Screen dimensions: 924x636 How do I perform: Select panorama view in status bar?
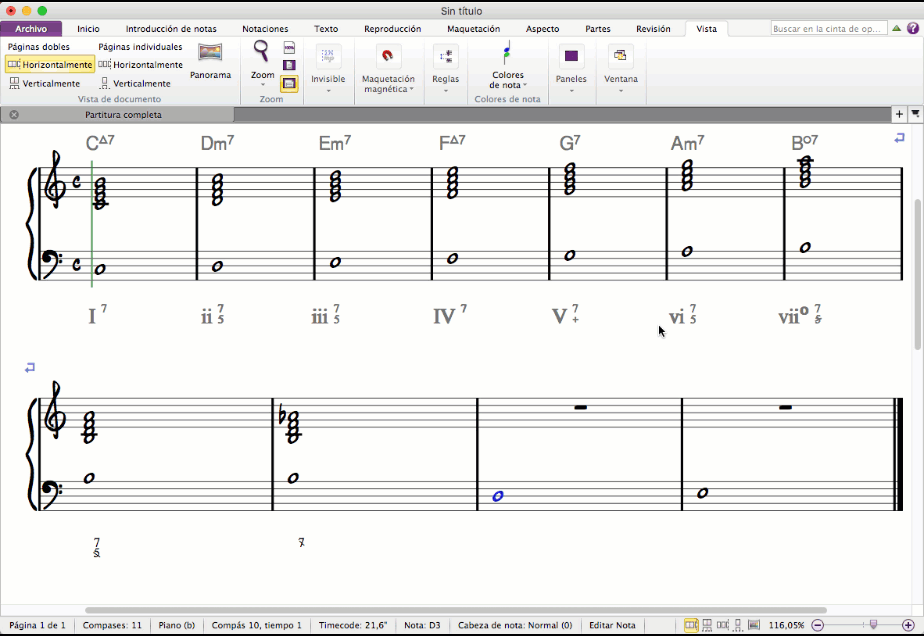pyautogui.click(x=754, y=625)
